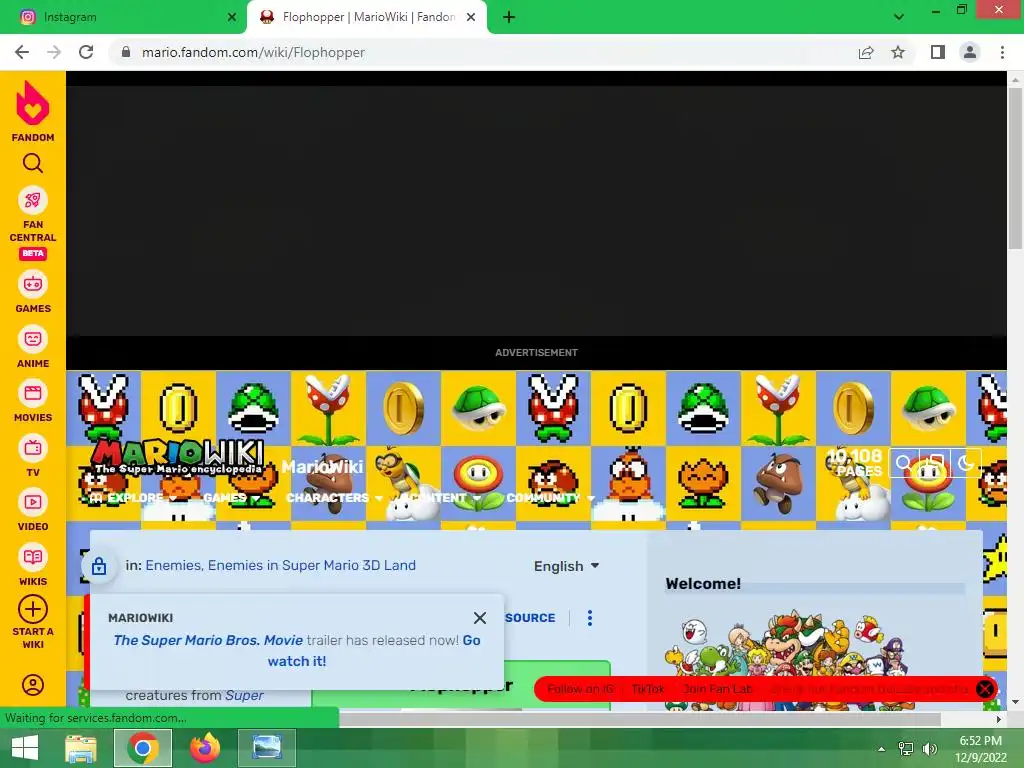
Task: Switch to the Instagram tab
Action: click(x=123, y=18)
